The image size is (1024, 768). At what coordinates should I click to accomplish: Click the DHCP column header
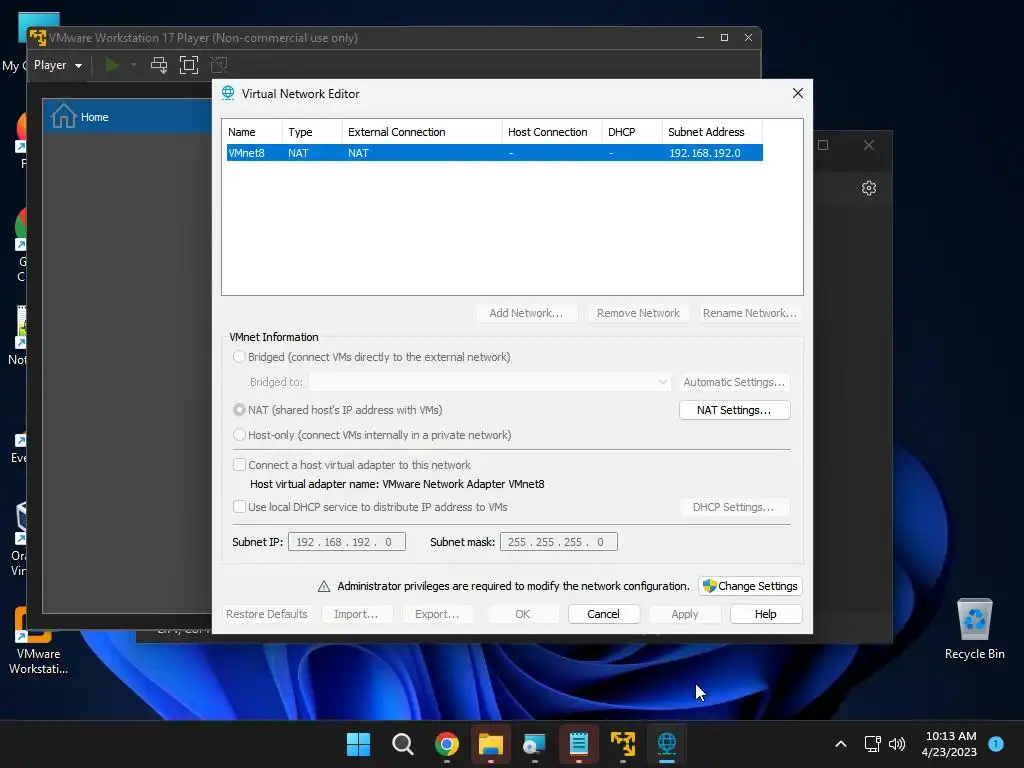click(632, 132)
